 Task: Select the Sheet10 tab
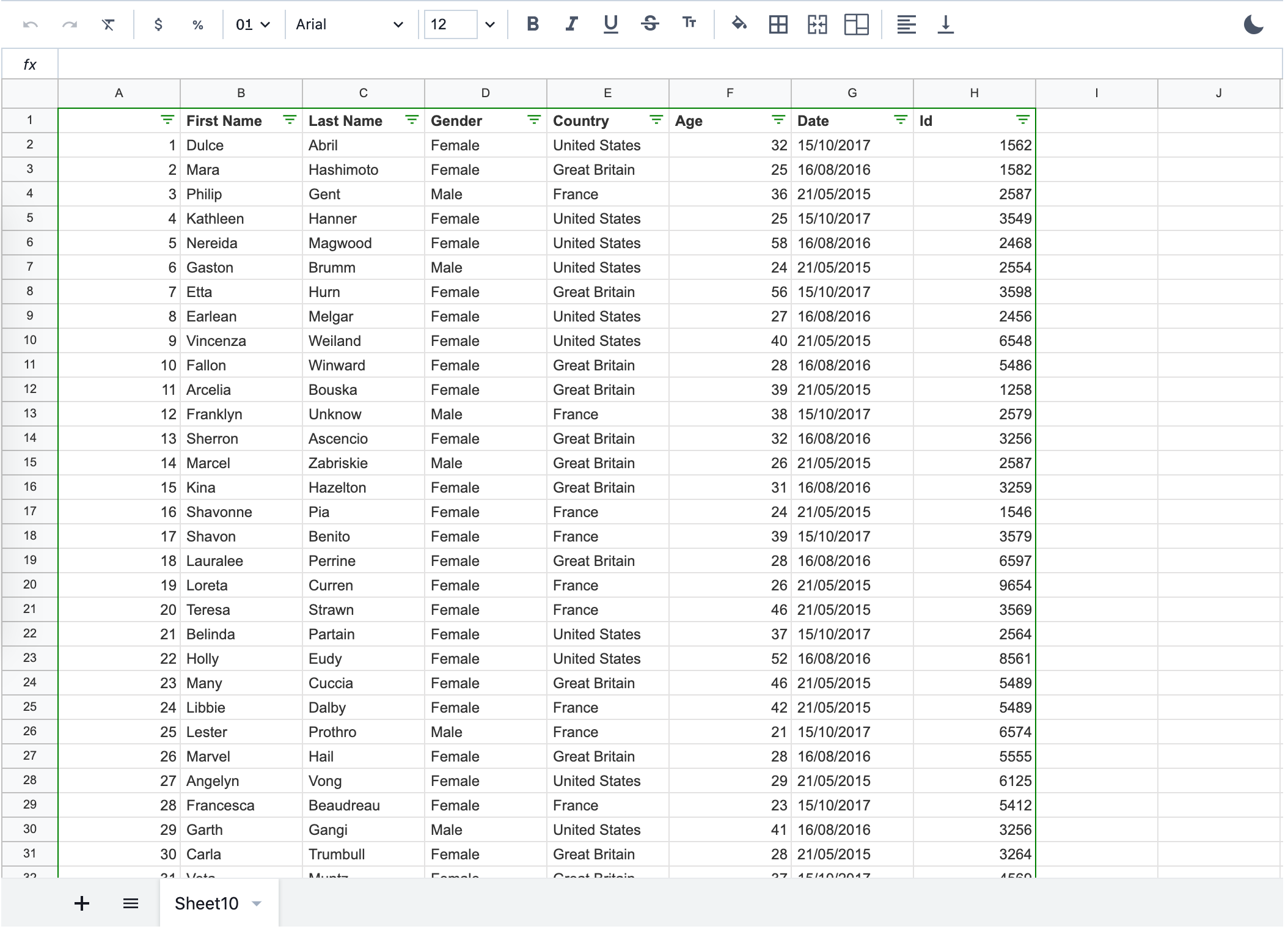click(206, 903)
